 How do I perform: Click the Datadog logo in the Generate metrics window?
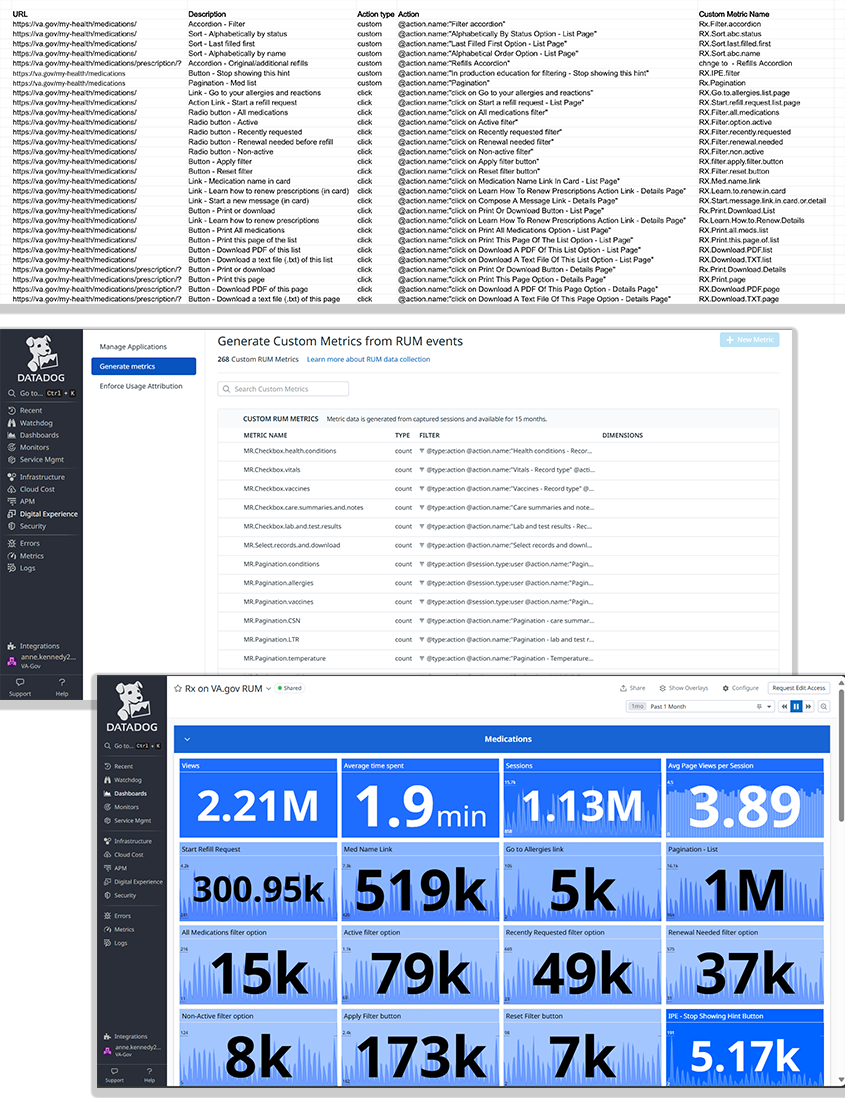coord(41,359)
